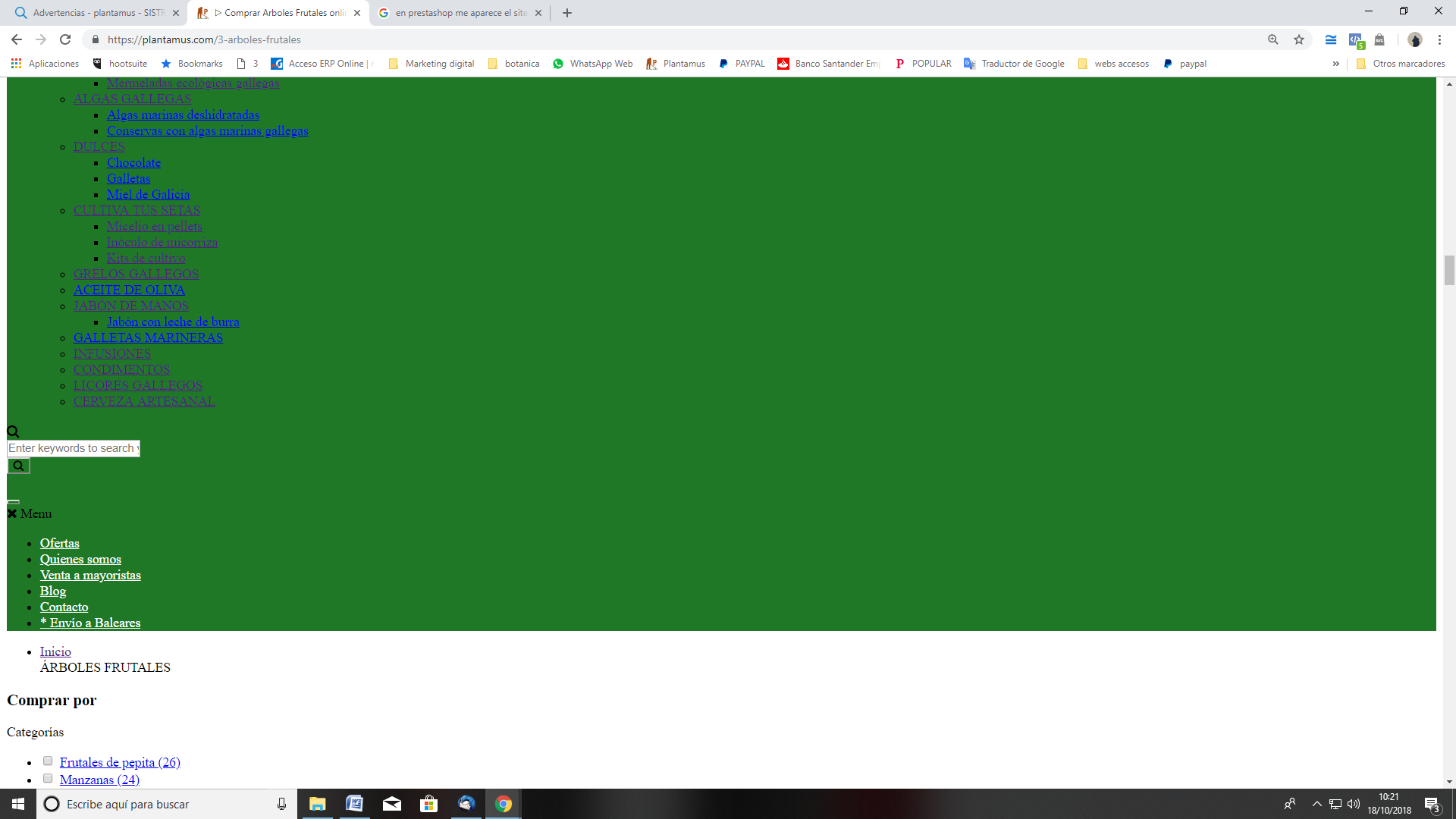Open File Explorer from taskbar
Screen dimensions: 1456x819
coord(317,804)
